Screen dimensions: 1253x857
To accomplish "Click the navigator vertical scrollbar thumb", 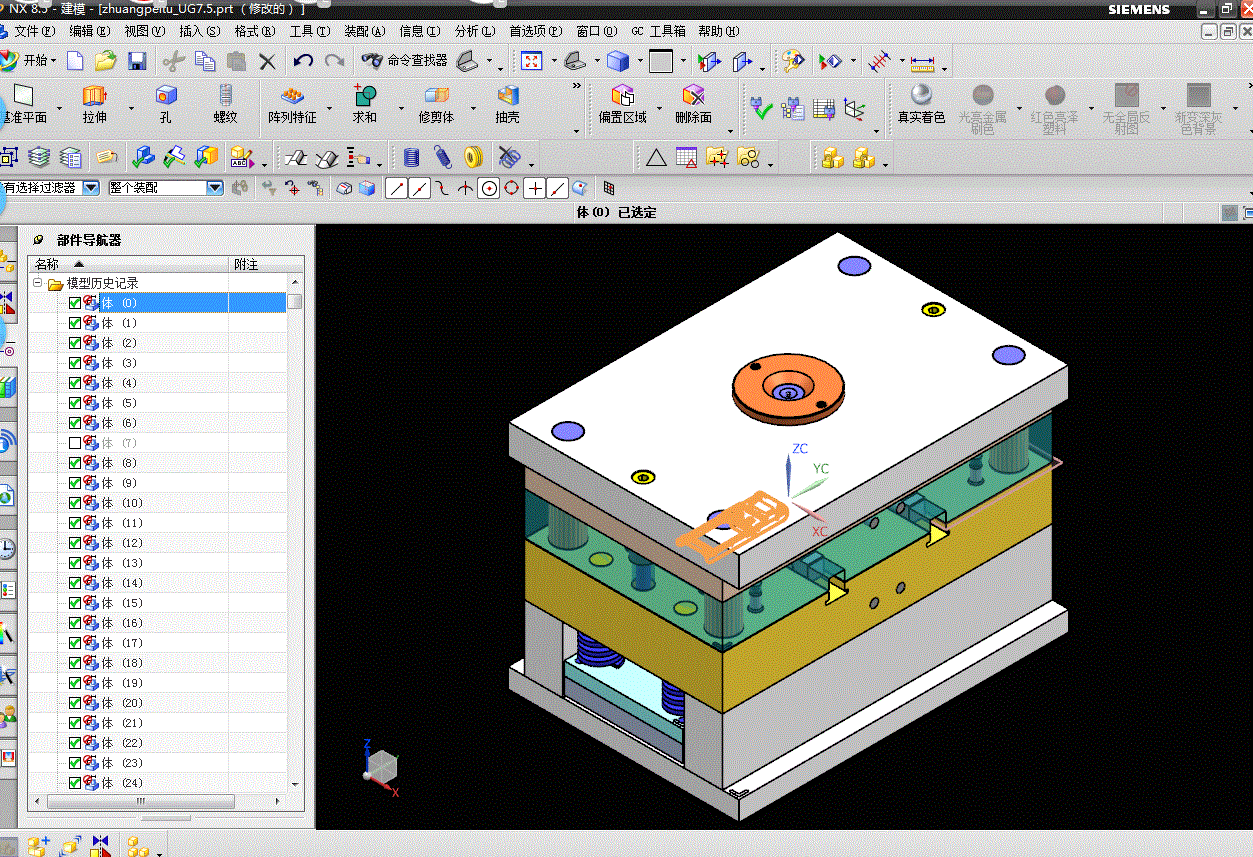I will pos(294,302).
